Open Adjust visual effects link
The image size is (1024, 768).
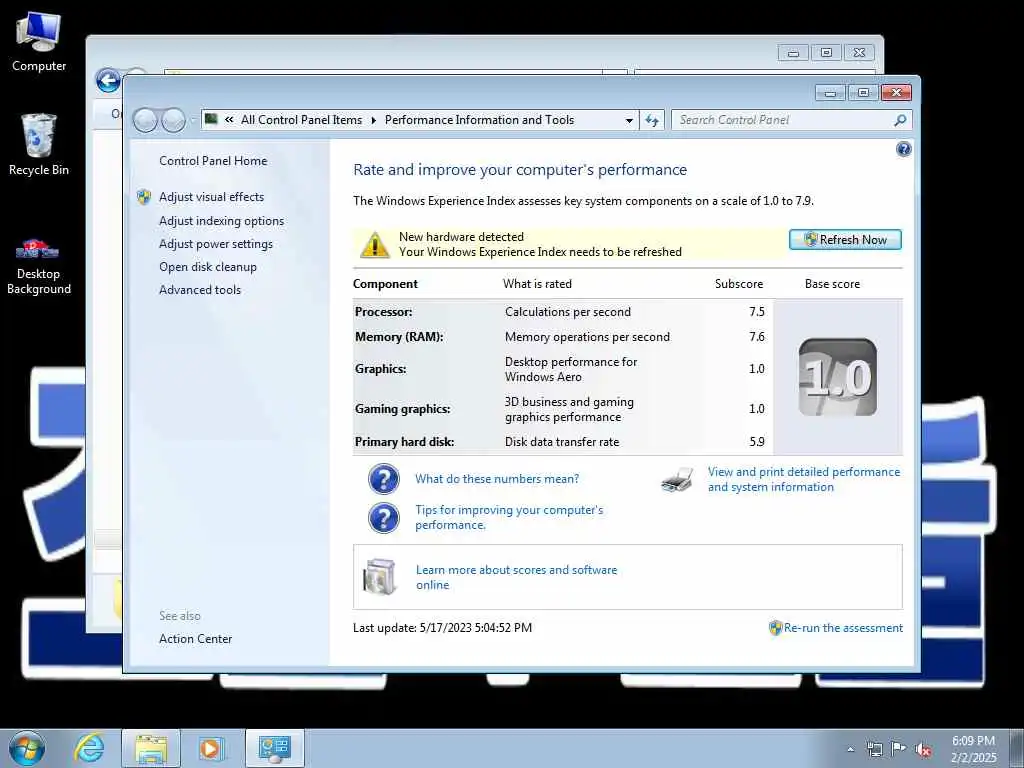[212, 197]
